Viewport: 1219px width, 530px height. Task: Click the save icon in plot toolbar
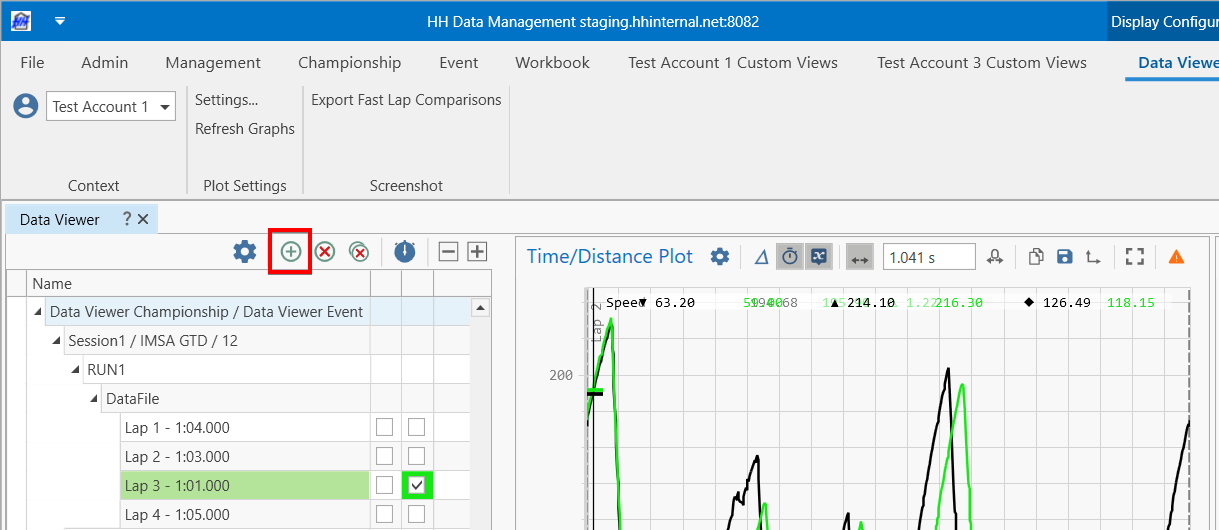click(x=1064, y=257)
